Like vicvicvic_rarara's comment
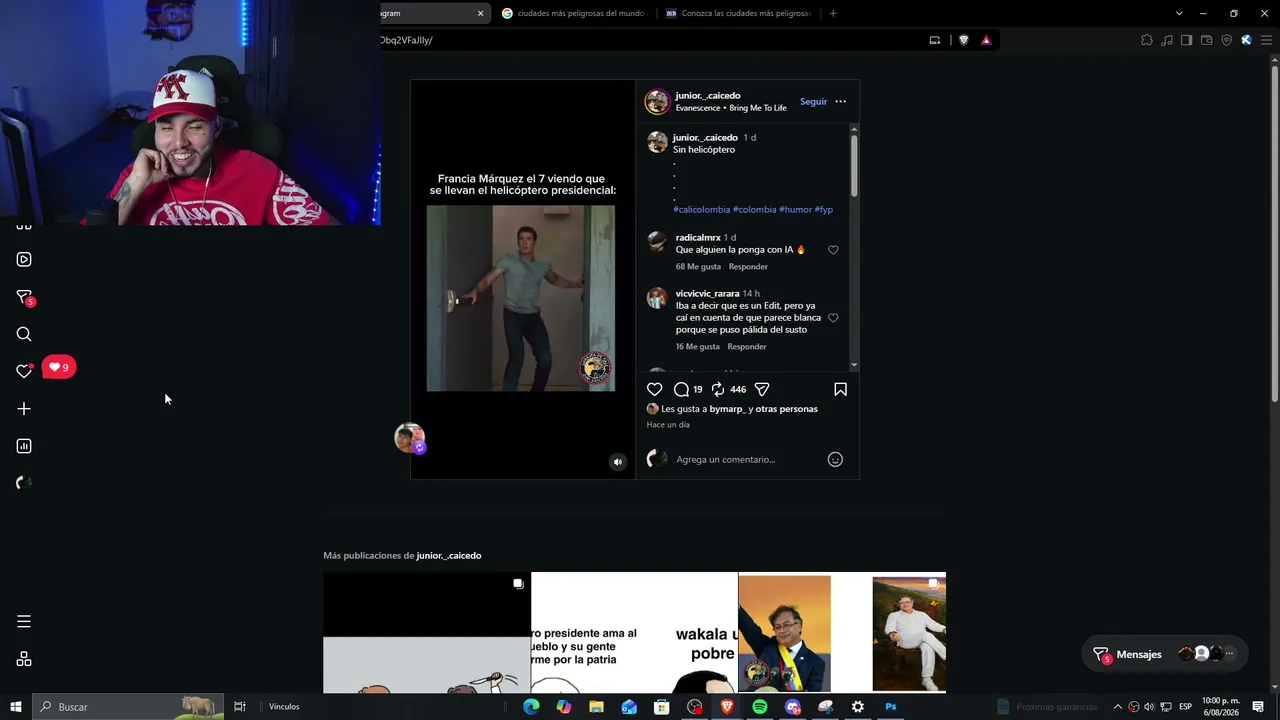 (x=833, y=318)
